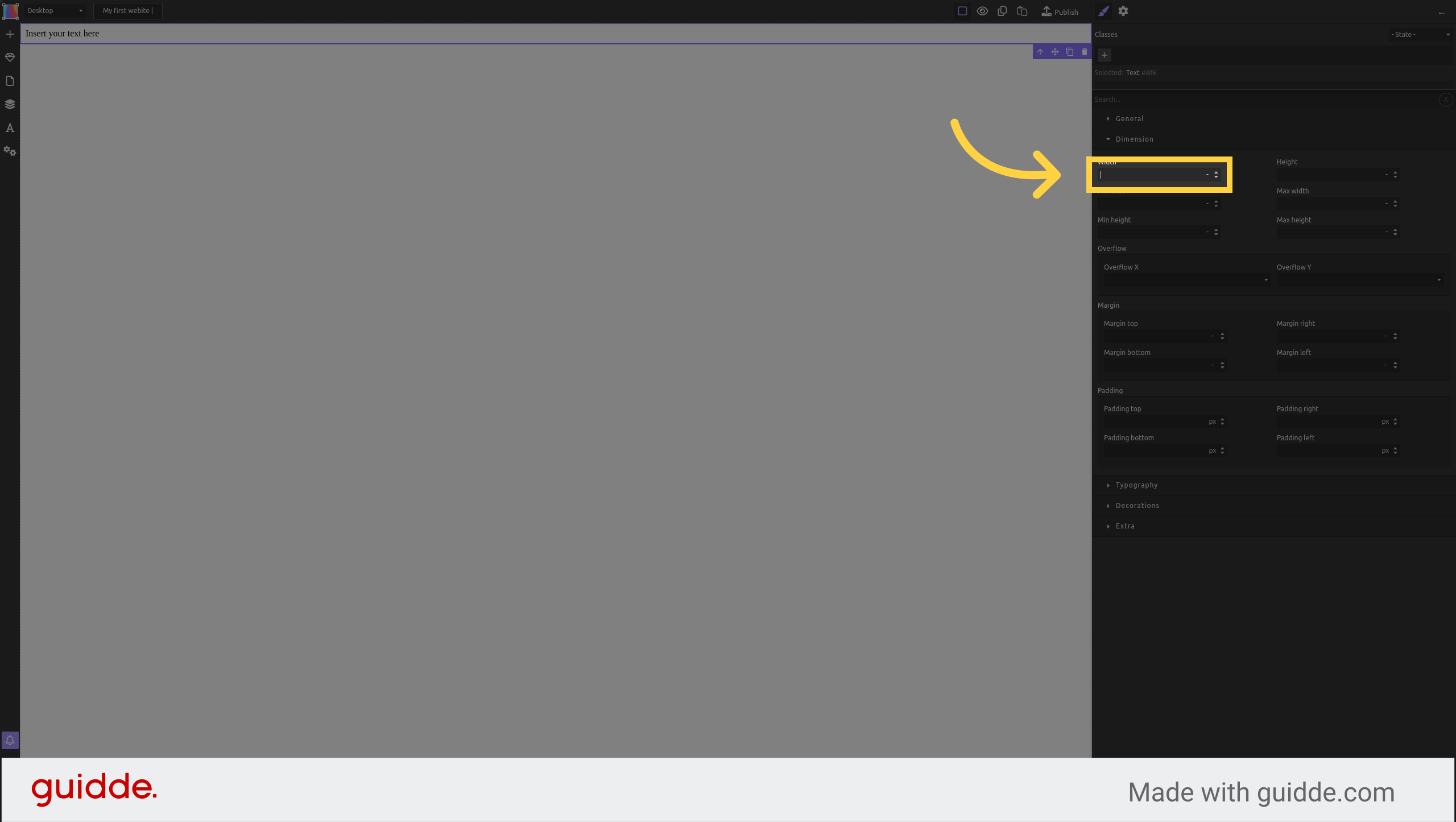Image resolution: width=1456 pixels, height=822 pixels.
Task: Adjust the Width stepper arrows
Action: pyautogui.click(x=1216, y=175)
